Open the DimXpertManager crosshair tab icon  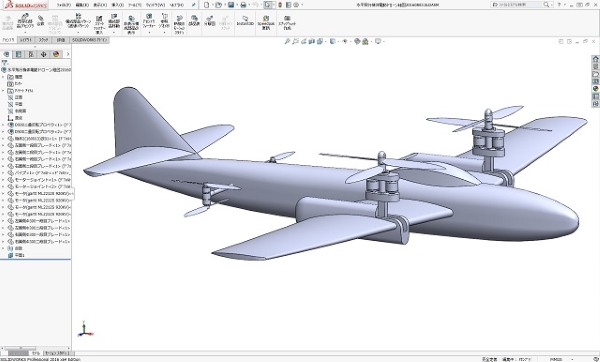point(43,54)
